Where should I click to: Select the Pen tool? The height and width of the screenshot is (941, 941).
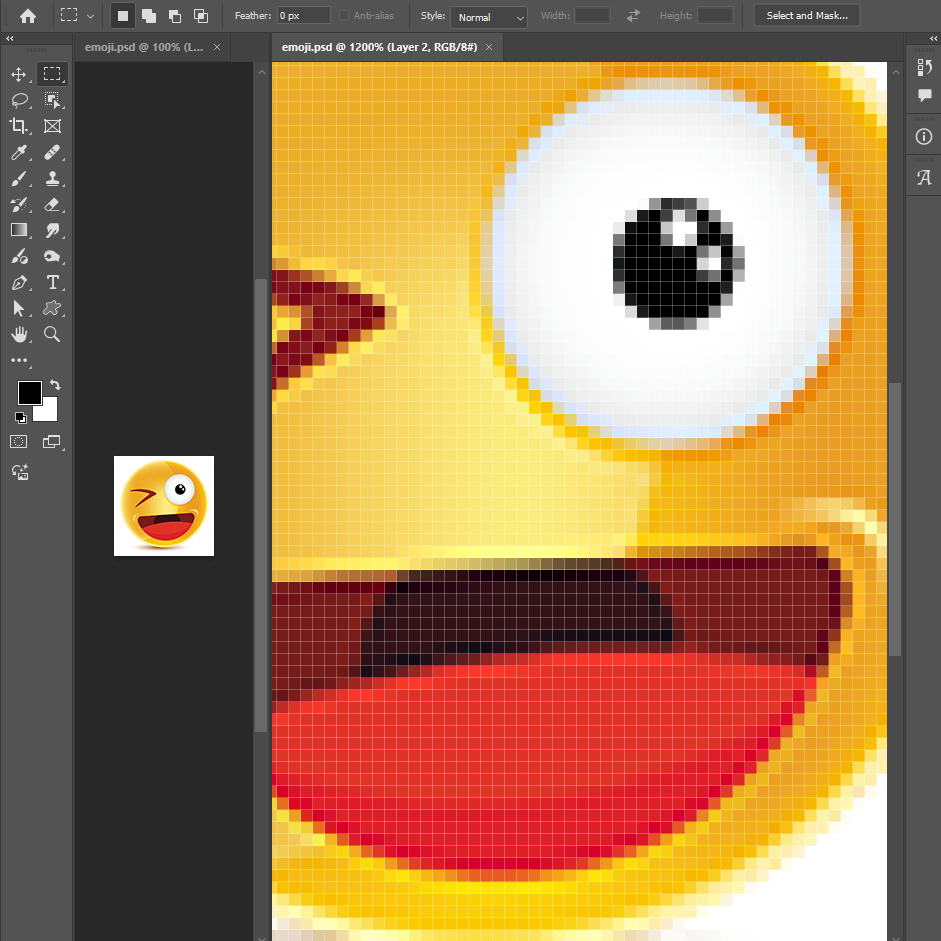pos(19,282)
